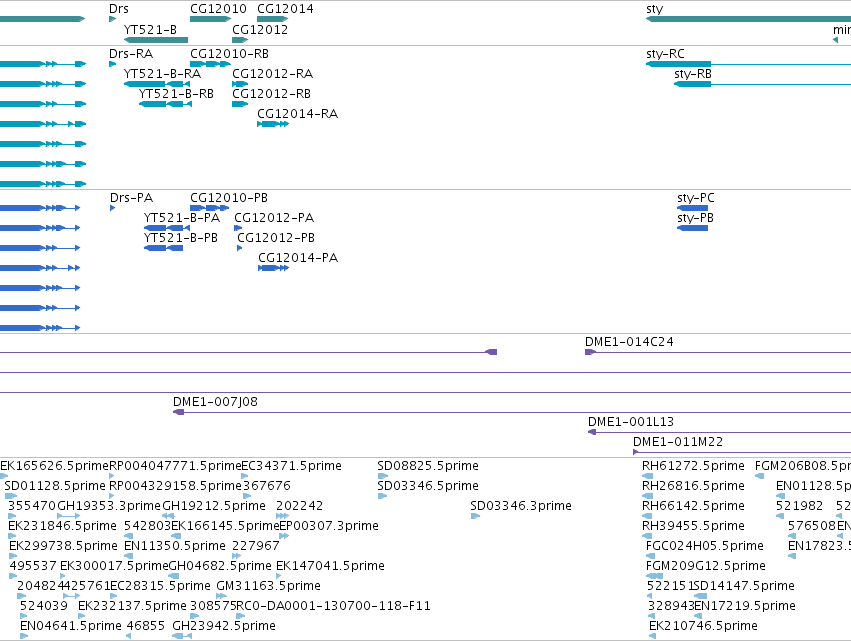The height and width of the screenshot is (641, 851).
Task: Select the SD03346.3prime EST label
Action: (x=521, y=506)
